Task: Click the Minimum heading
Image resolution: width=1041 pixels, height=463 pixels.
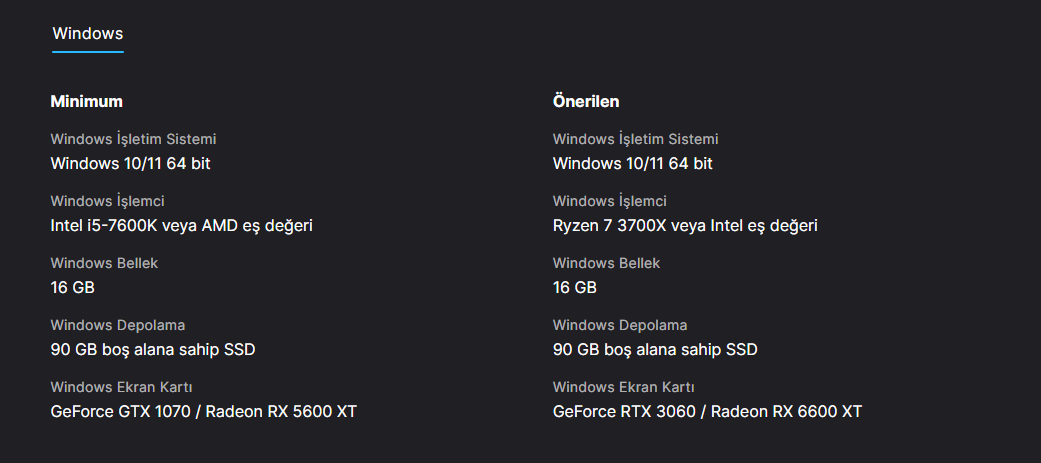Action: [87, 101]
